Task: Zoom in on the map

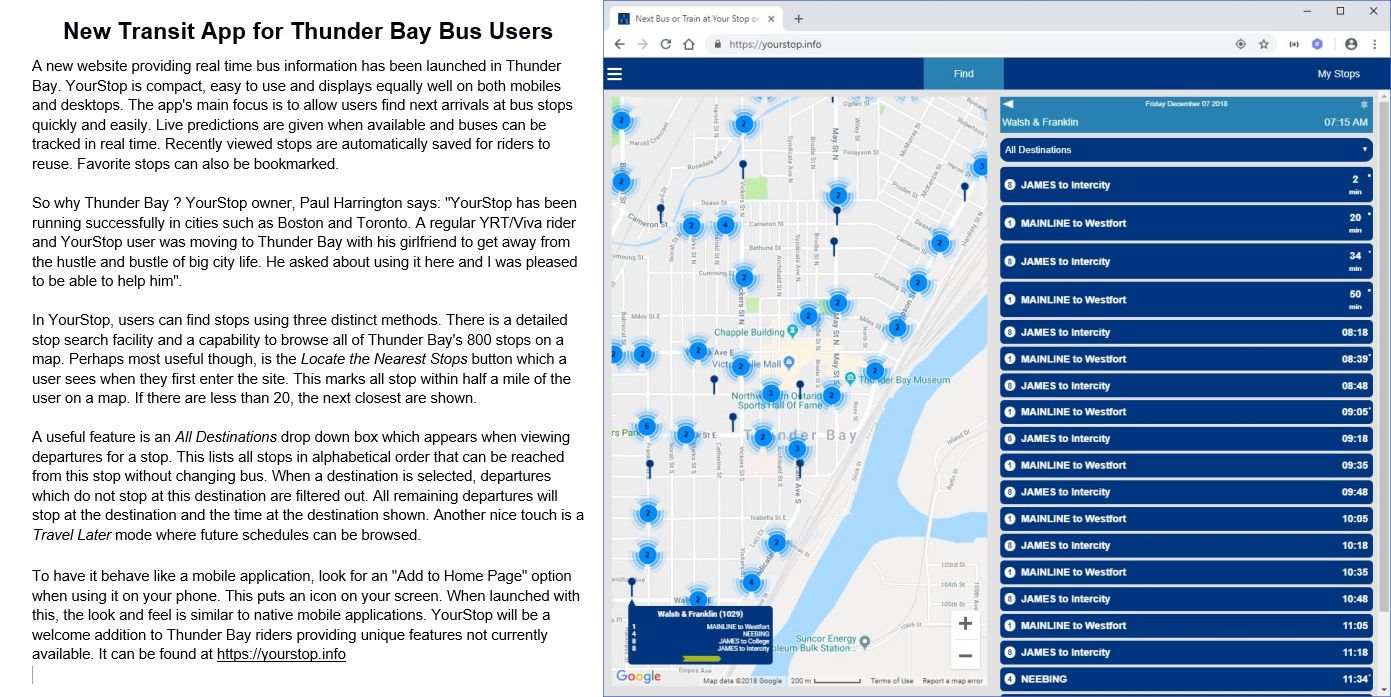Action: click(x=964, y=622)
